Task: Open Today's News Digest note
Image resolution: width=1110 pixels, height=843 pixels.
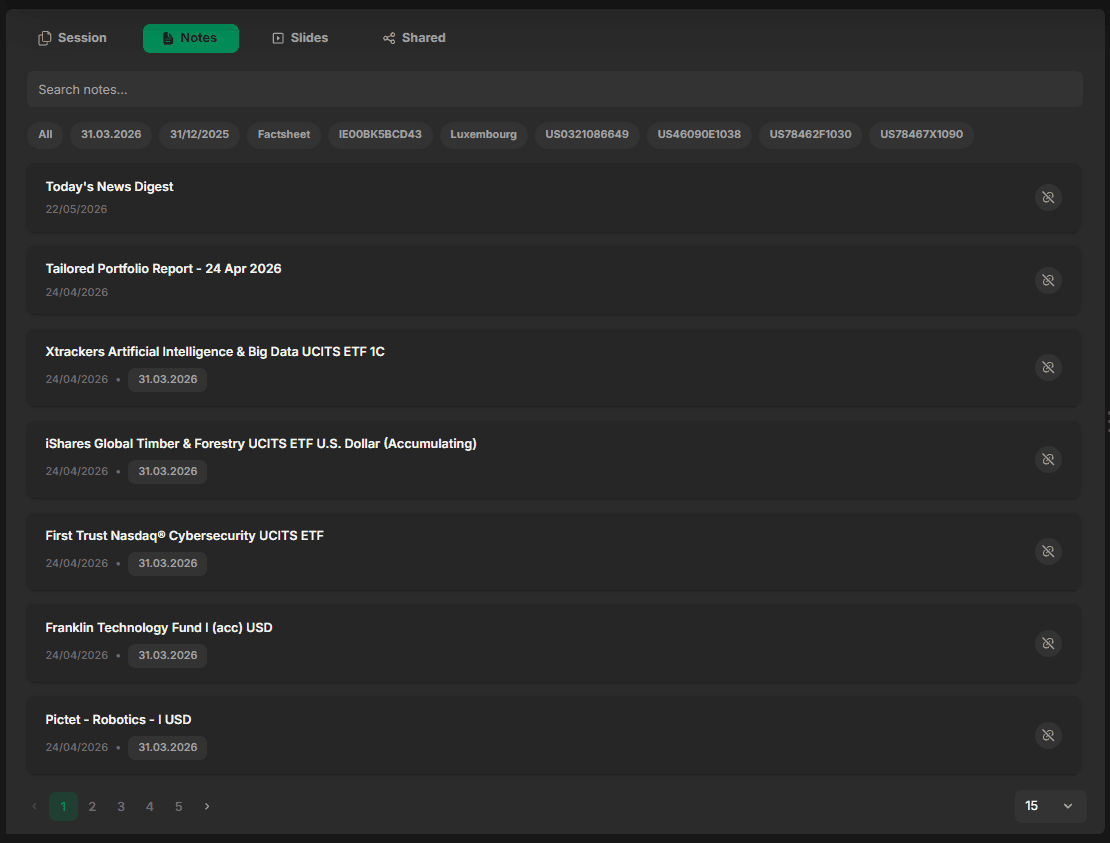Action: point(553,197)
